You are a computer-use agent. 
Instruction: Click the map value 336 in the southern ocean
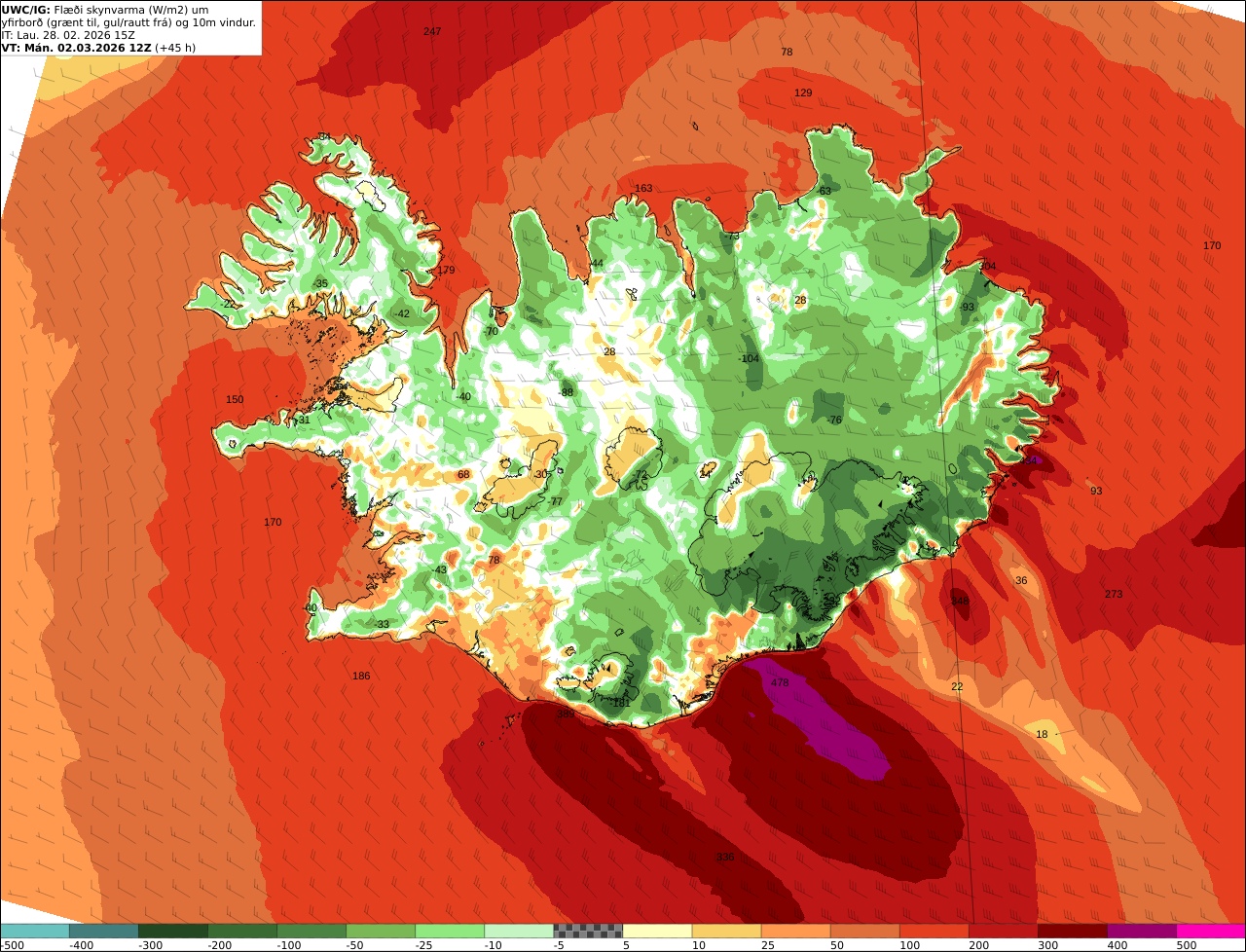(x=725, y=858)
